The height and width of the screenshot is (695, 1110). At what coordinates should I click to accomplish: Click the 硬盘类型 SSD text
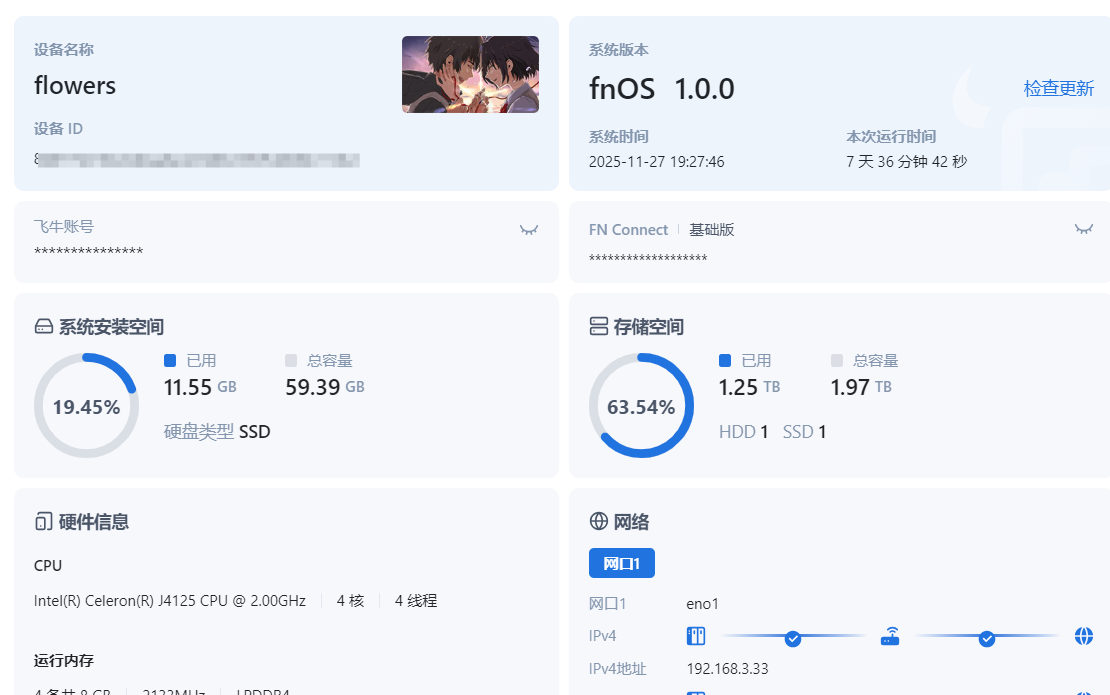[x=217, y=432]
